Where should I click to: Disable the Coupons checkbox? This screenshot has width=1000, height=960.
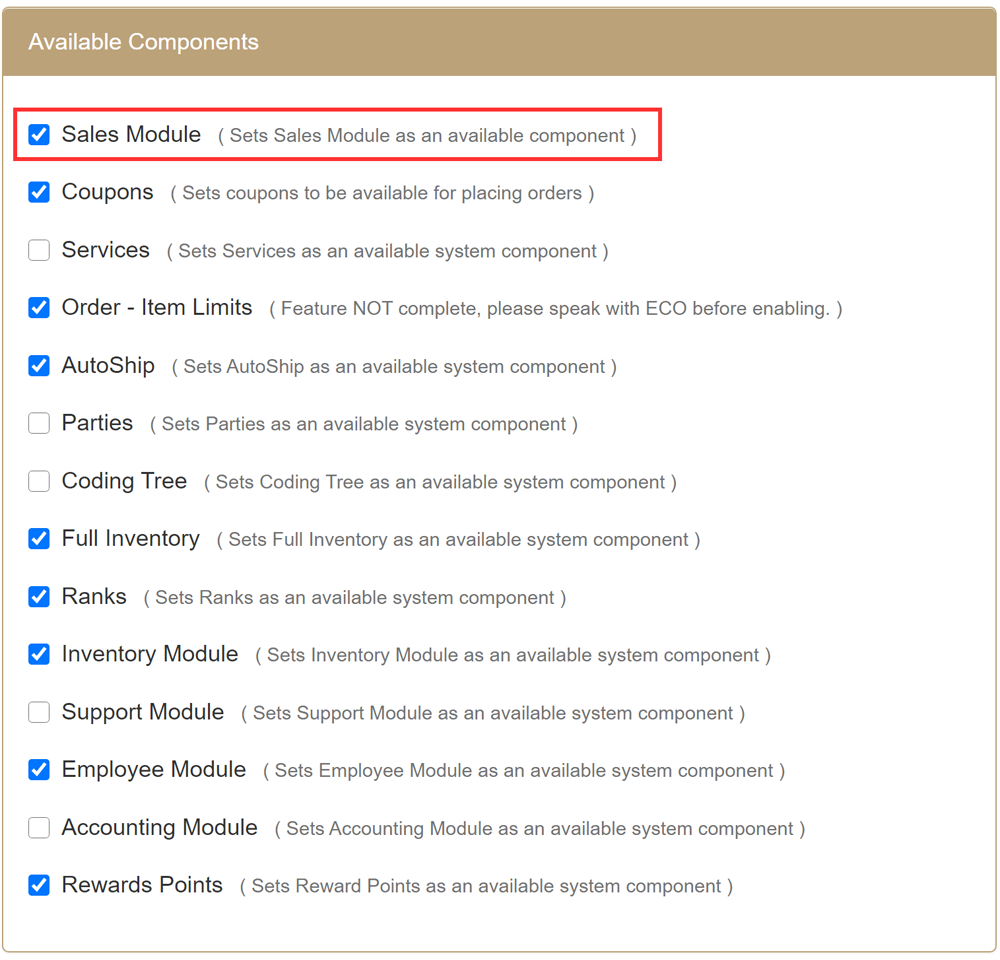39,193
